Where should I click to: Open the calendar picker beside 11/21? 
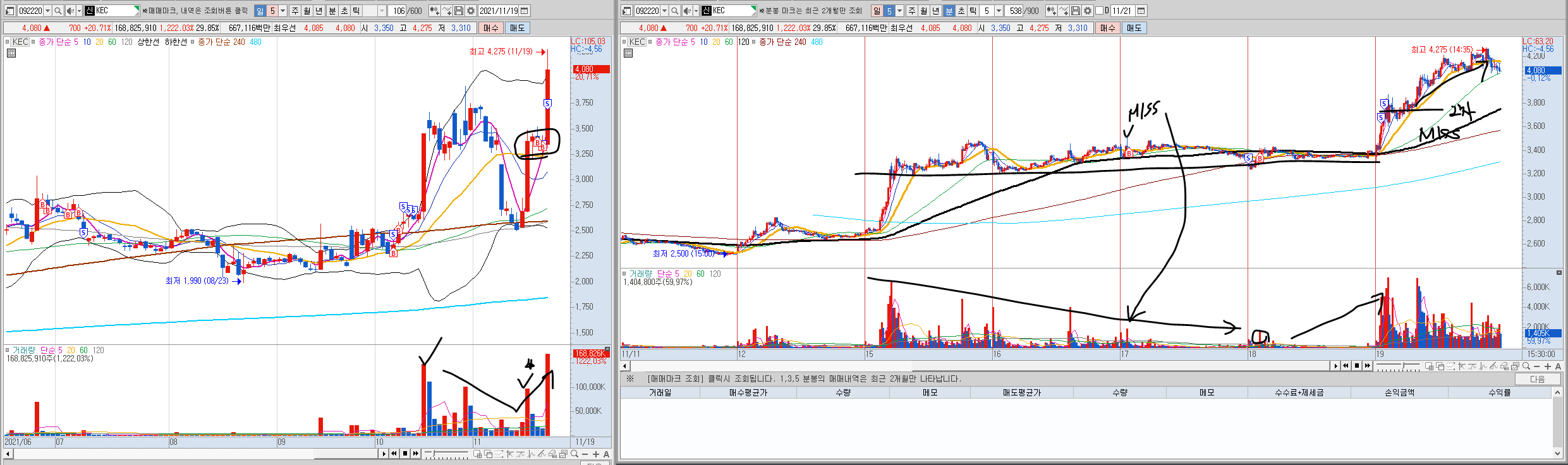(1141, 11)
